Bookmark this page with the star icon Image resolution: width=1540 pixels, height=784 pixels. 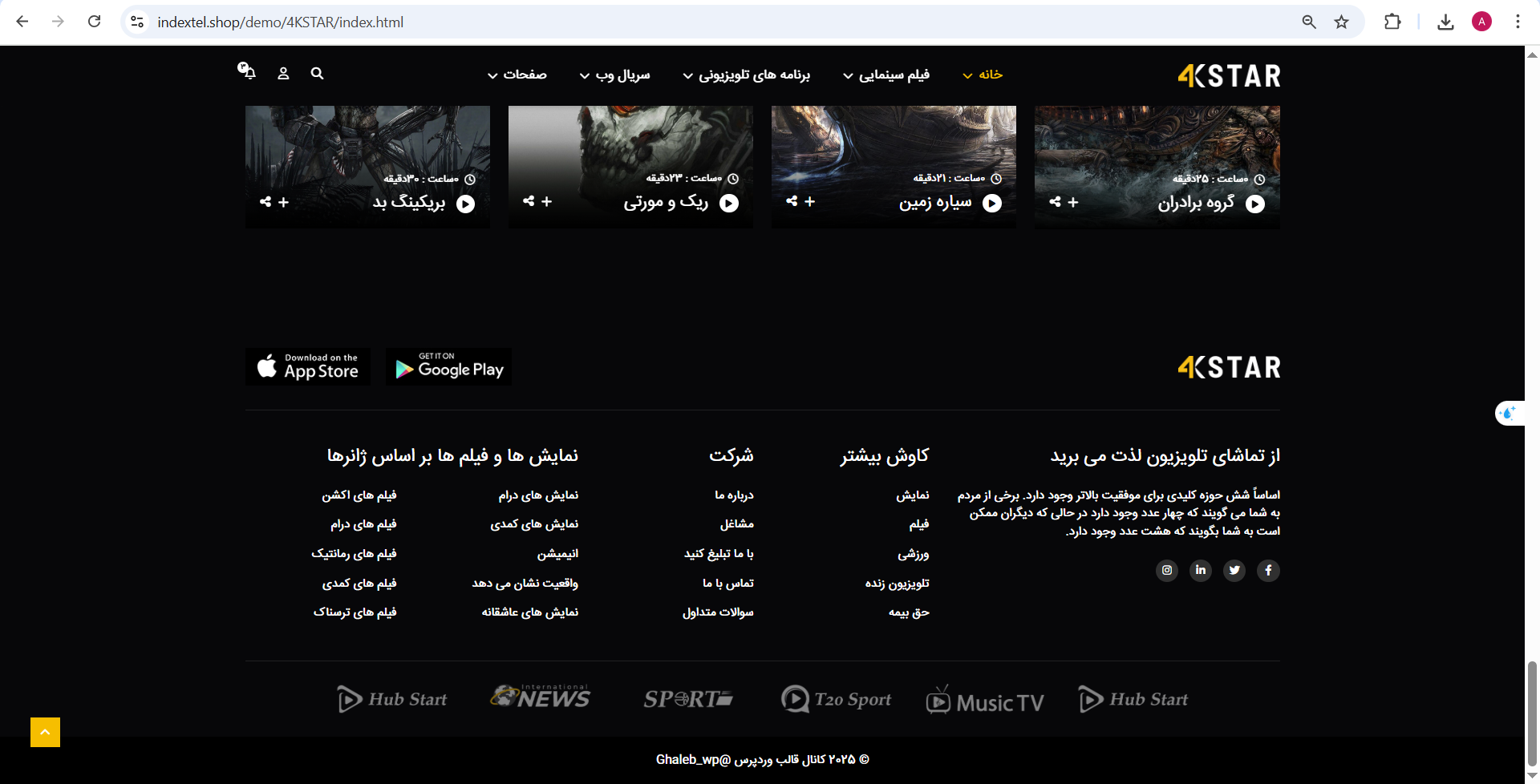pyautogui.click(x=1341, y=22)
